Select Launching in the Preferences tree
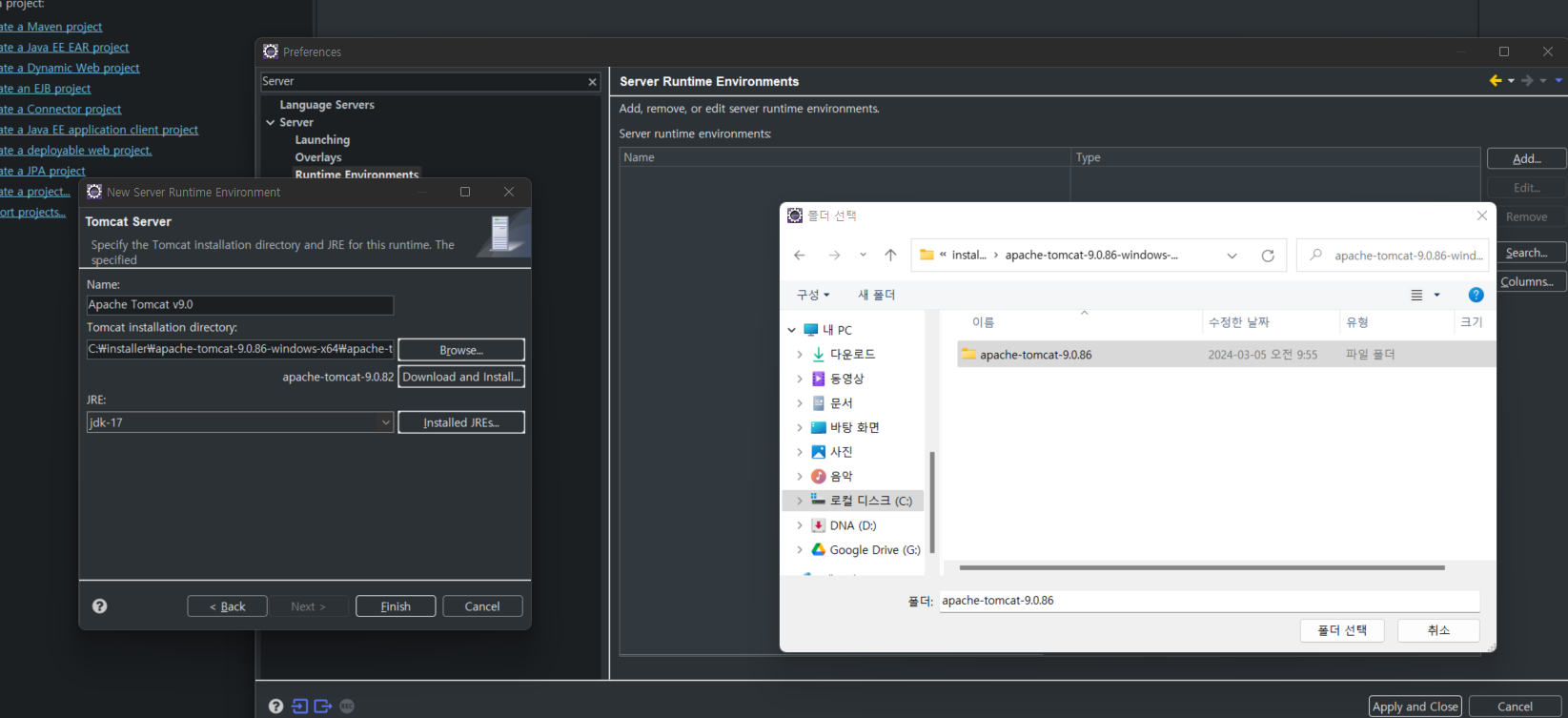The width and height of the screenshot is (1568, 718). click(322, 140)
